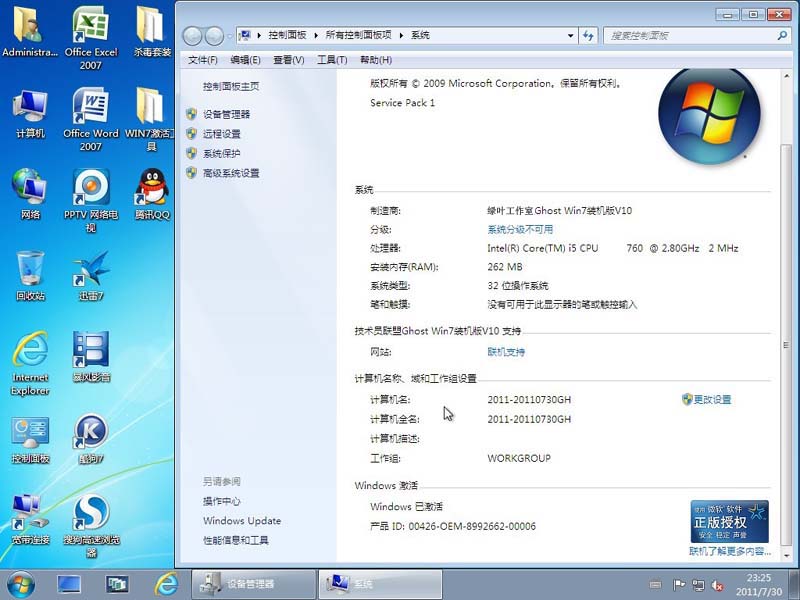Switch to 设备管理器 taskbar window
This screenshot has height=600, width=800.
pos(253,585)
